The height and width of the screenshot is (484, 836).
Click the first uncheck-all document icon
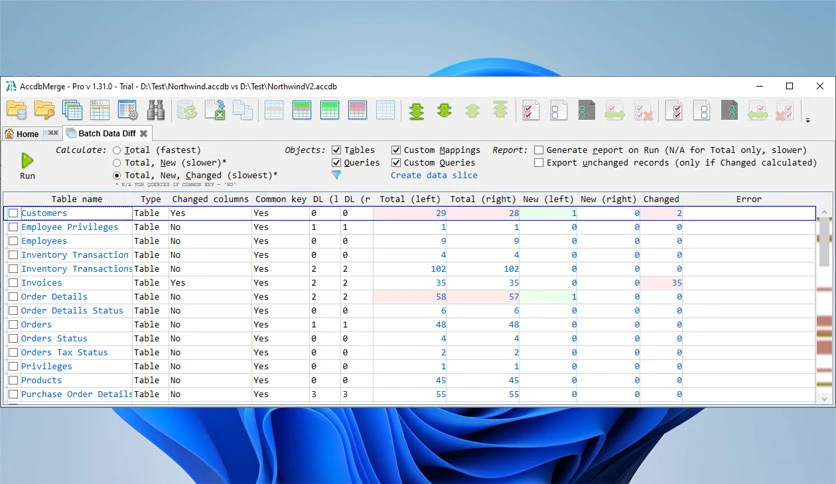coord(558,110)
